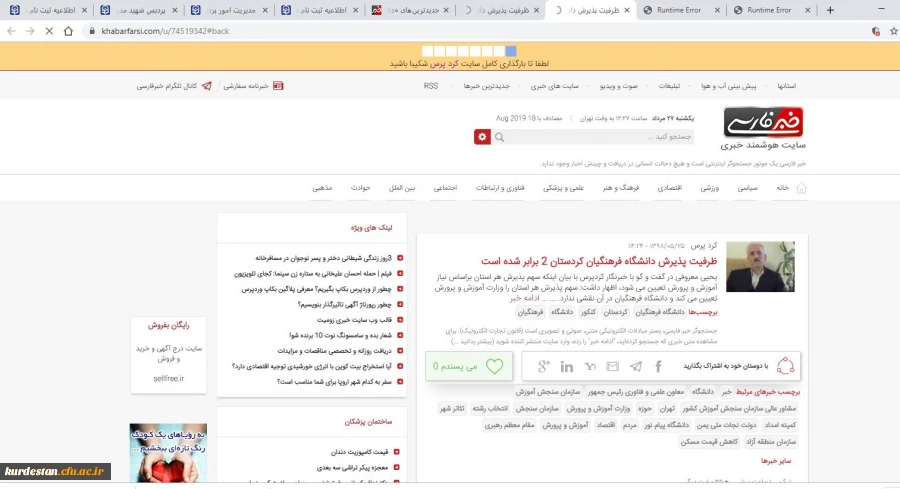The height and width of the screenshot is (489, 900).
Task: Switch to the پردیس شهید browser tab
Action: [x=139, y=10]
